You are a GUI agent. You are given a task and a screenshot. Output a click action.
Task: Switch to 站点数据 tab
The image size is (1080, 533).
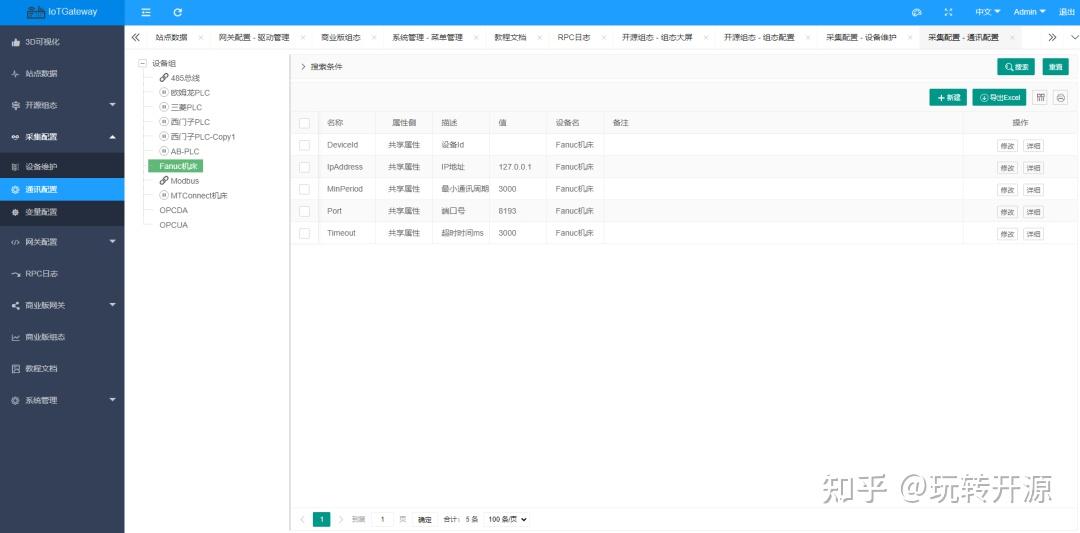click(171, 37)
